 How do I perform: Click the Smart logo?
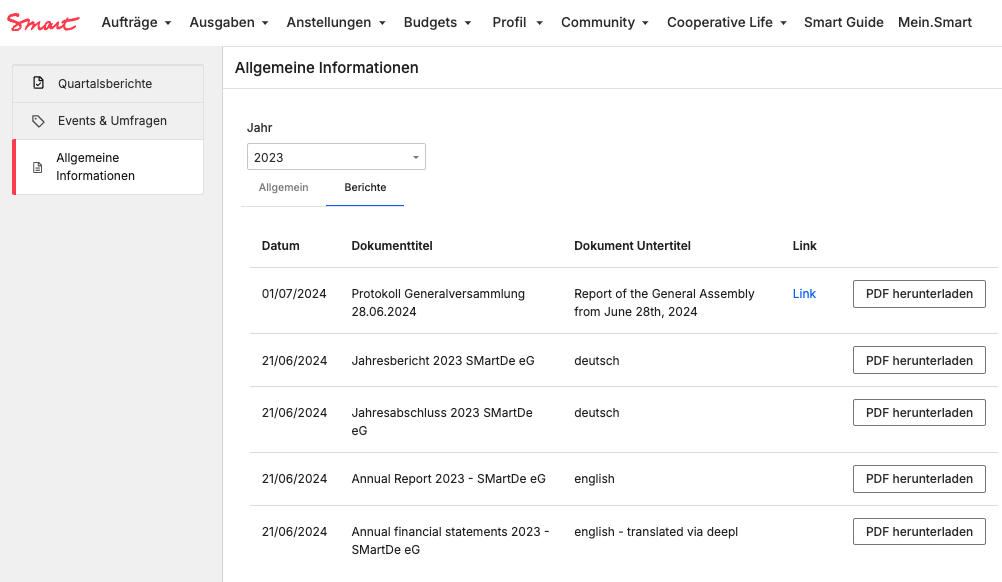(43, 22)
